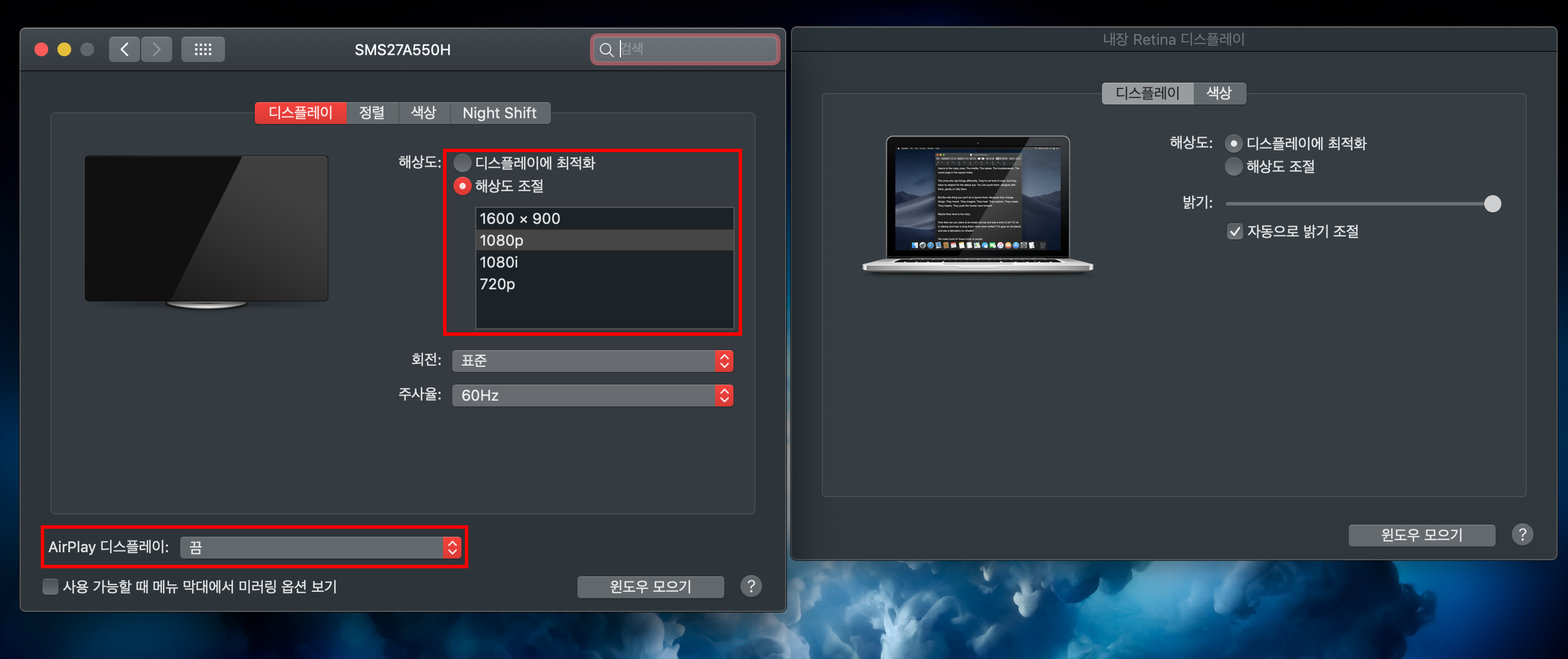Open the AirPlay 디스플레이 dropdown
Image resolution: width=1568 pixels, height=659 pixels.
(320, 548)
